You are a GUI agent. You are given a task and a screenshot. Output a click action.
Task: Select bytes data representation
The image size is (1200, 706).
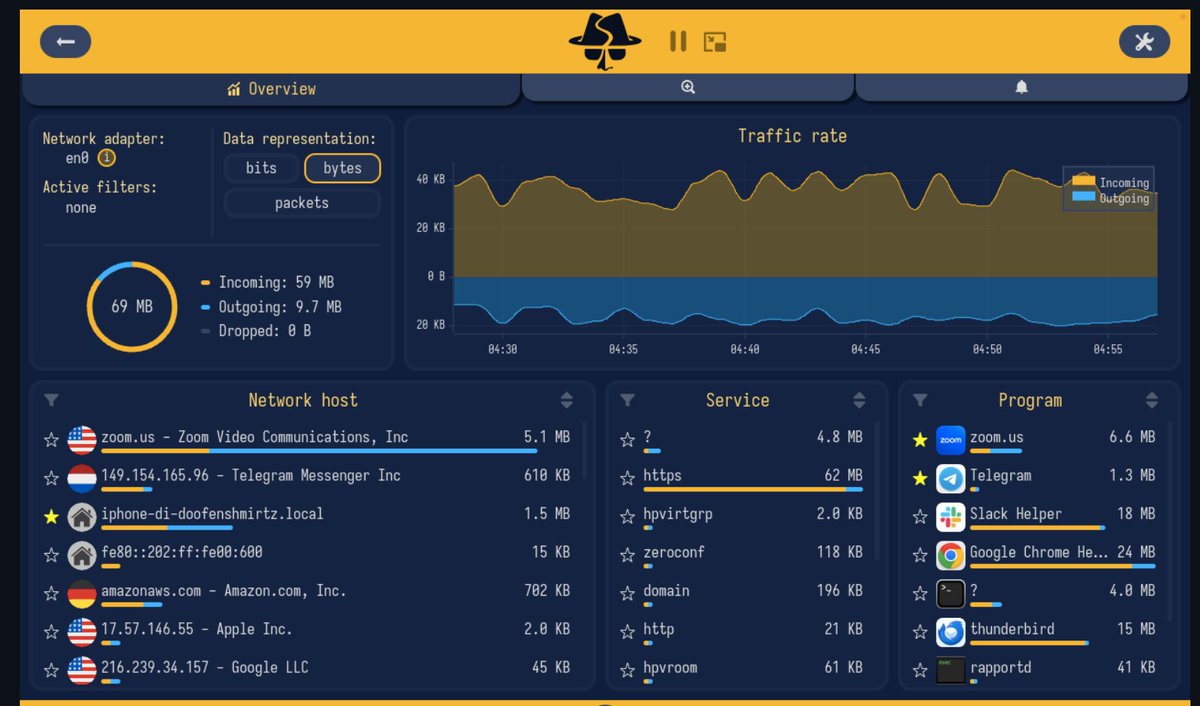coord(342,168)
